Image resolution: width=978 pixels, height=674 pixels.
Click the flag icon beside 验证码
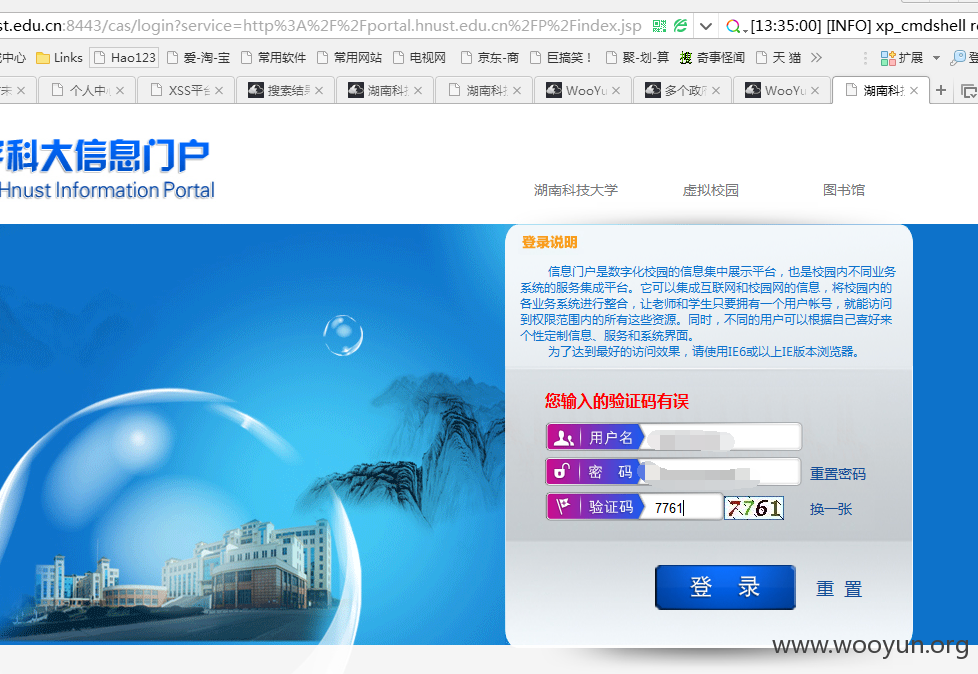click(x=563, y=506)
